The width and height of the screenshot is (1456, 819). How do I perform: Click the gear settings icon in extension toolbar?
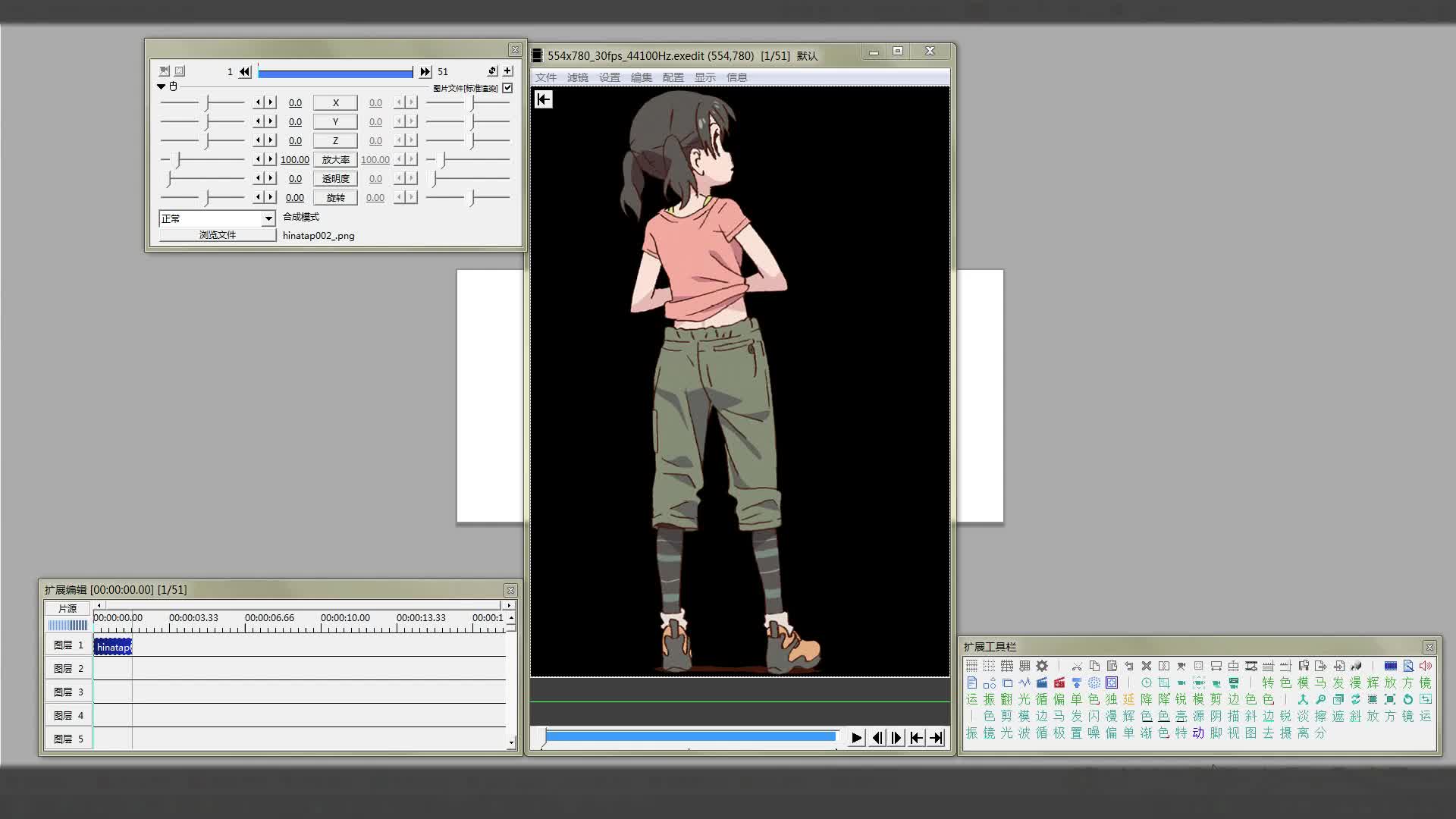(x=1042, y=666)
